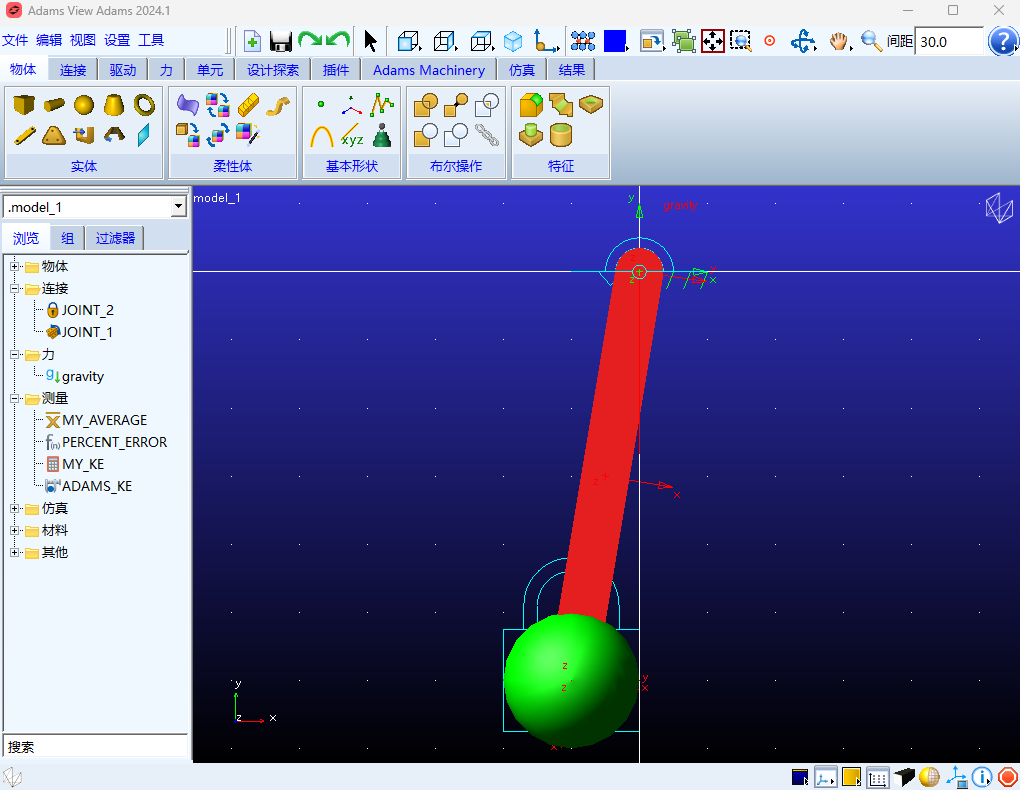Activate the black select arrow tool
This screenshot has width=1020, height=790.
[x=371, y=41]
